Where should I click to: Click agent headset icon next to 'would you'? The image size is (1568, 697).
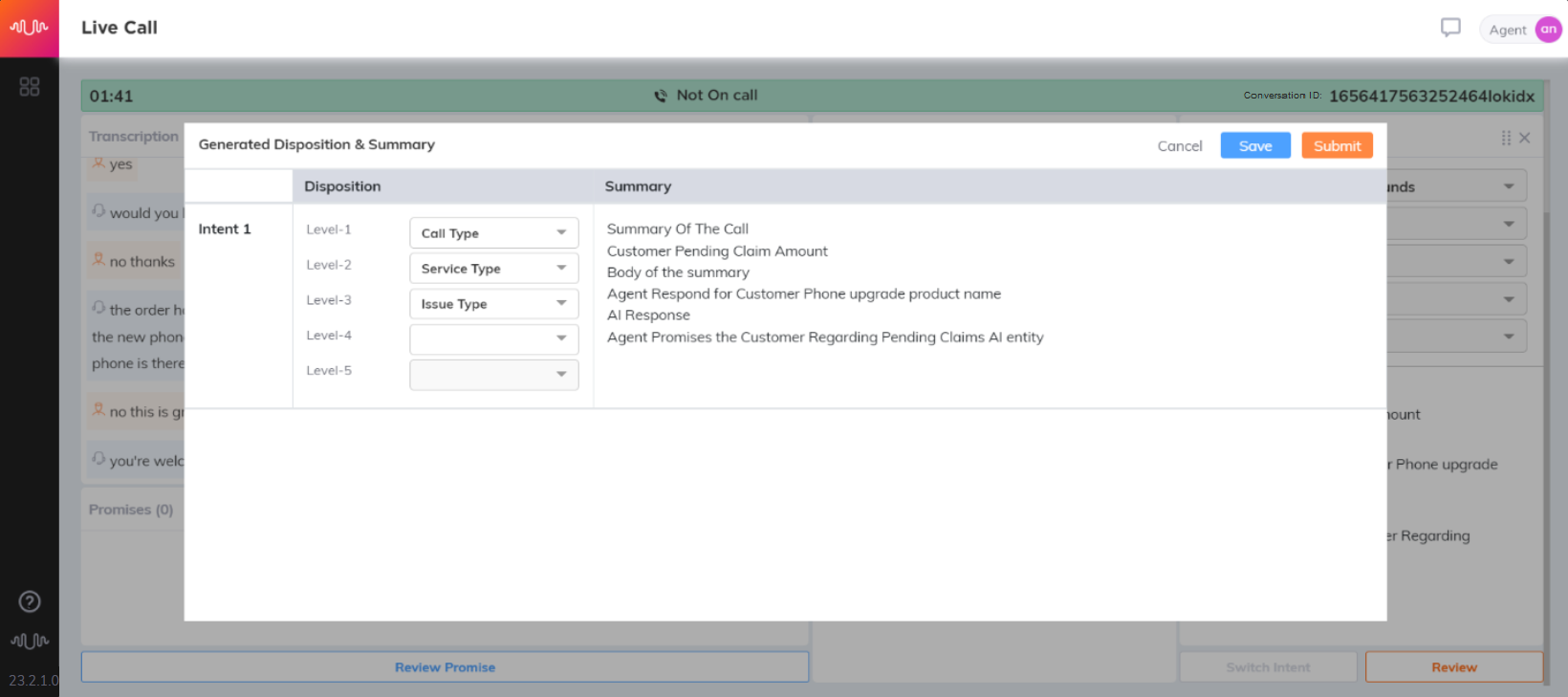point(98,211)
